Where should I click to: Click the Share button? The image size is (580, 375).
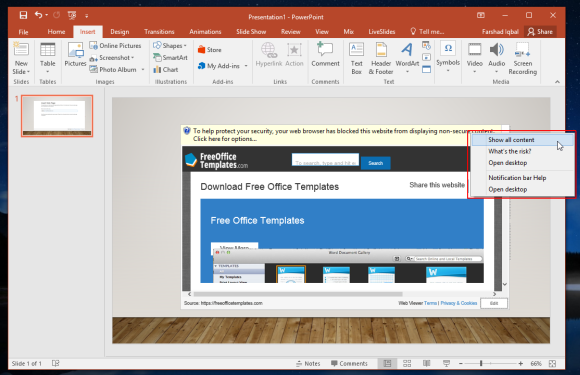click(540, 32)
